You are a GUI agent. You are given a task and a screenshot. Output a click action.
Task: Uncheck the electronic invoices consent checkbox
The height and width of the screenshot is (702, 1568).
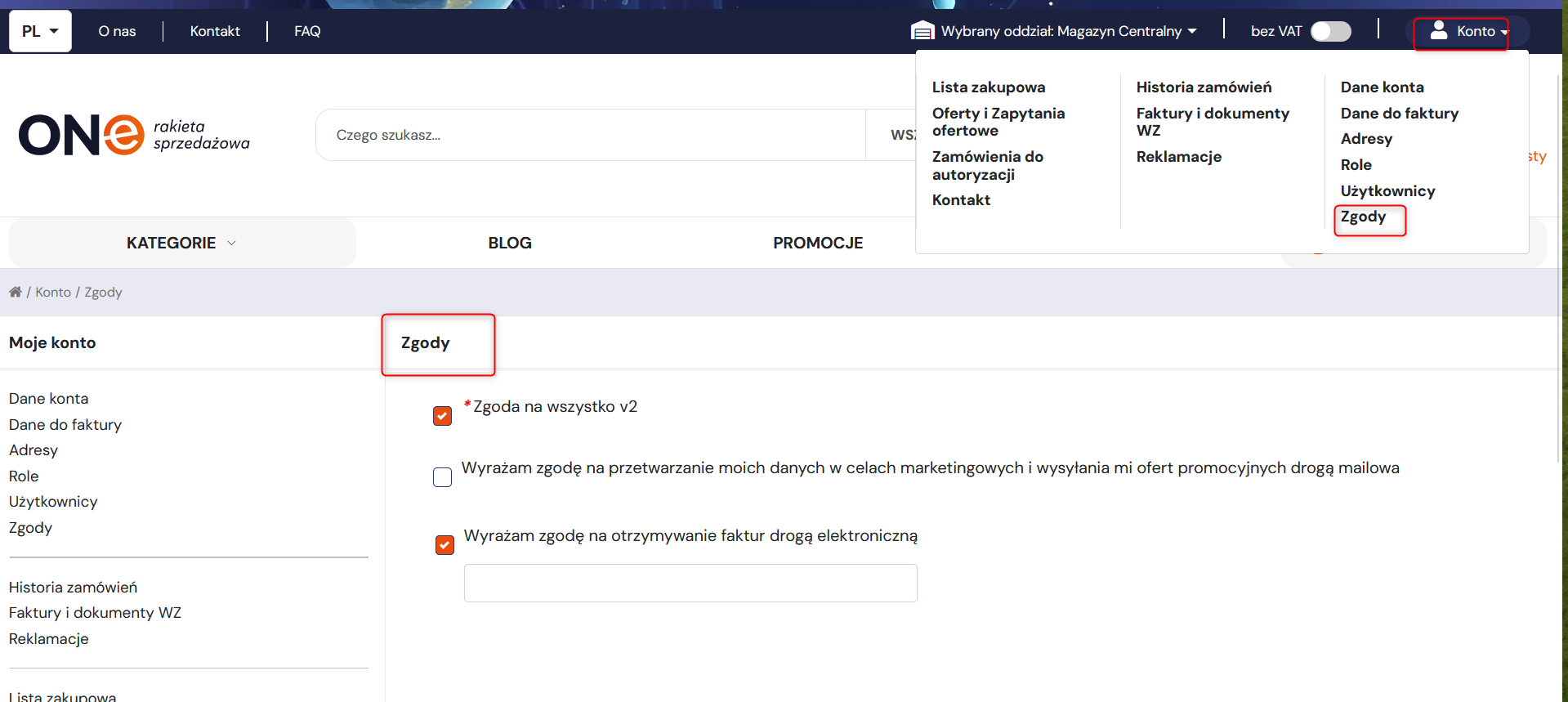click(444, 544)
